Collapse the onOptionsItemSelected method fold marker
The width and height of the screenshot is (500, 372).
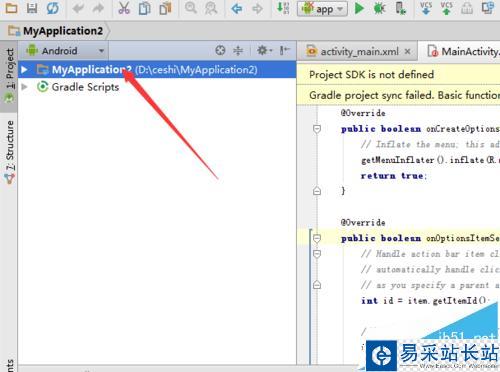317,238
